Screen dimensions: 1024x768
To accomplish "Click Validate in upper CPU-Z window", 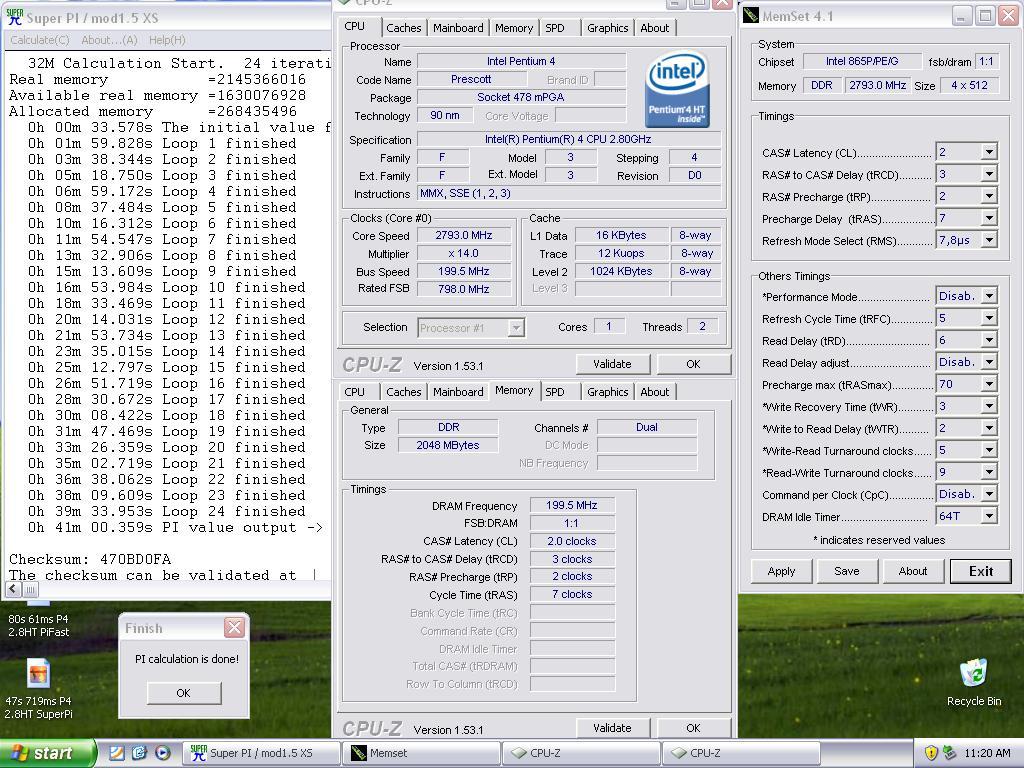I will click(x=613, y=364).
